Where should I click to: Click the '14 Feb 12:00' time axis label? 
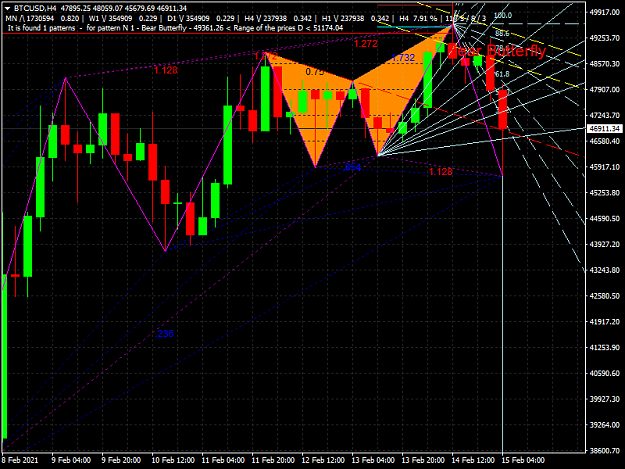473,460
